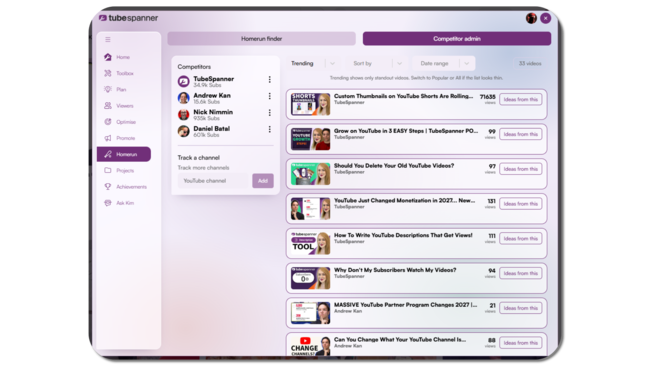The image size is (650, 366).
Task: Click Daniel Batal competitor avatar
Action: (x=184, y=131)
